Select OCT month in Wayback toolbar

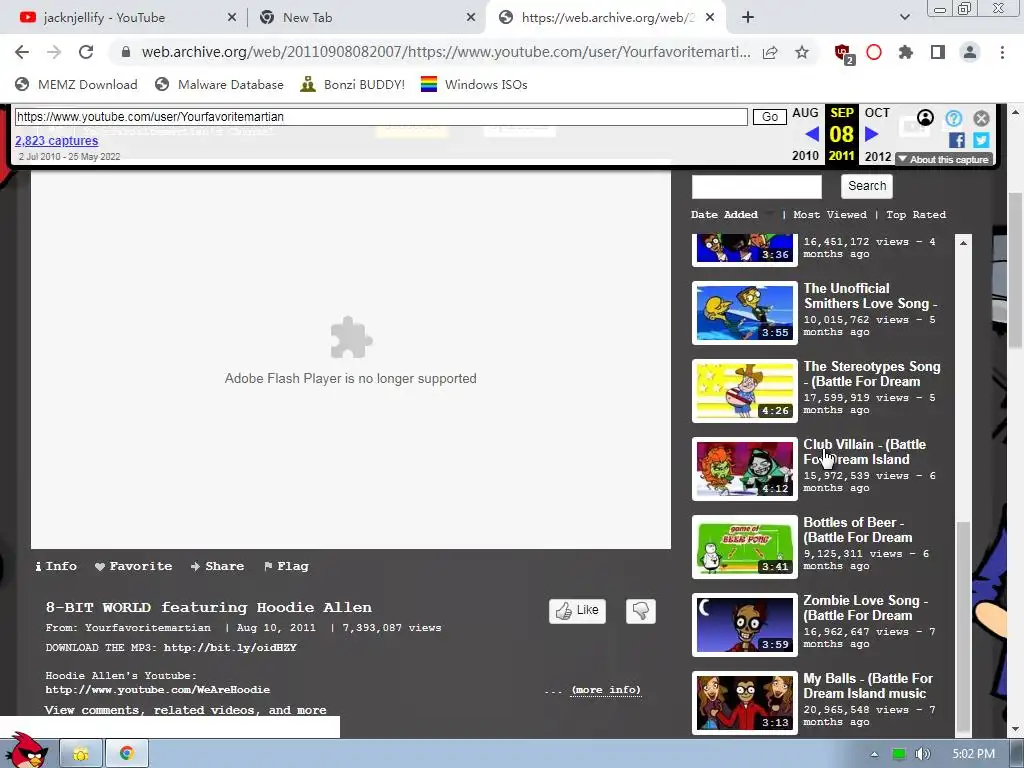(x=877, y=113)
